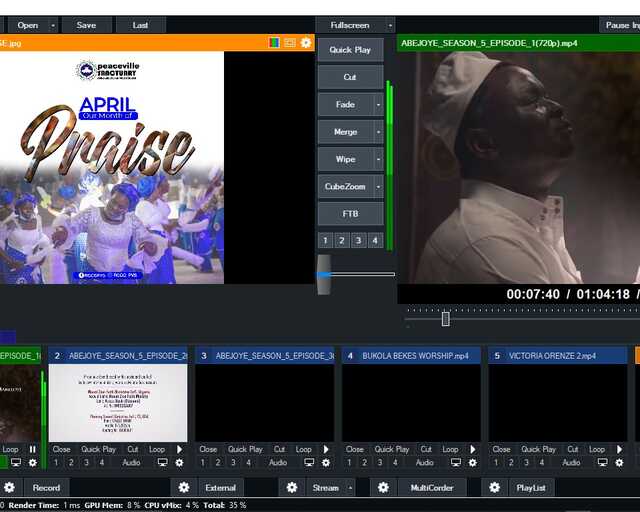Click monitor icon on BUKOLA BEKES WORSHIP input

coord(456,463)
